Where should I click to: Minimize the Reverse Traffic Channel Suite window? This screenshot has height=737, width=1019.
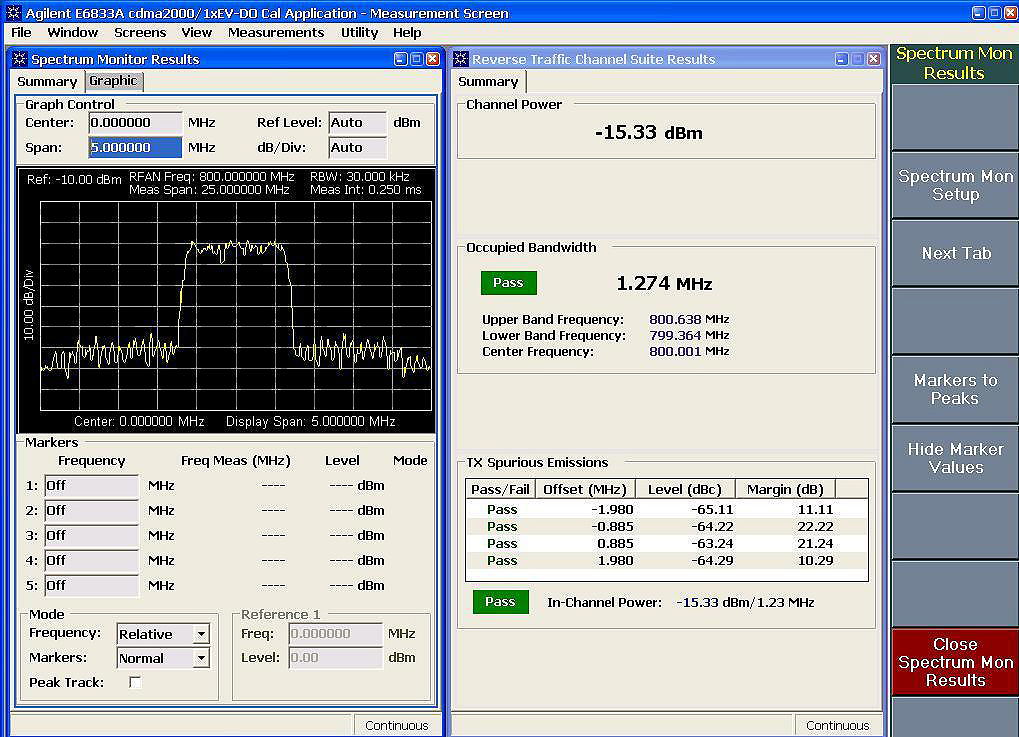842,59
